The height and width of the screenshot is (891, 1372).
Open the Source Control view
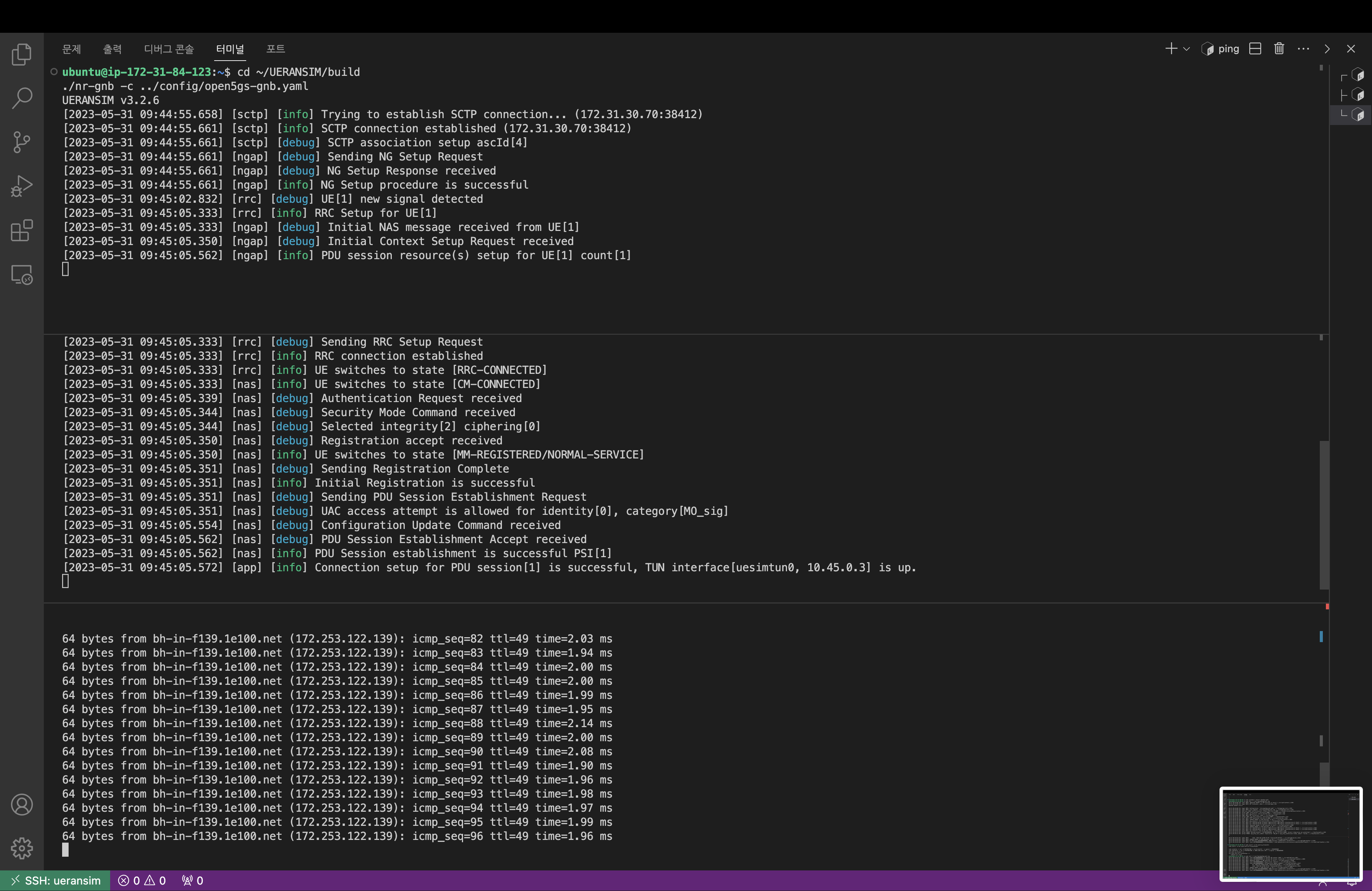[x=21, y=142]
